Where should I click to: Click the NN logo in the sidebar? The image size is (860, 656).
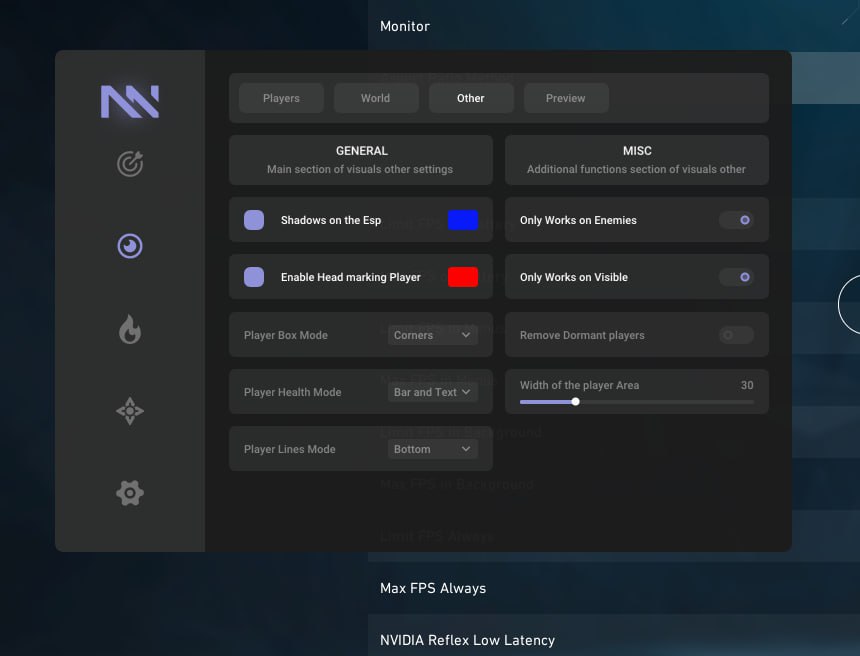coord(130,102)
